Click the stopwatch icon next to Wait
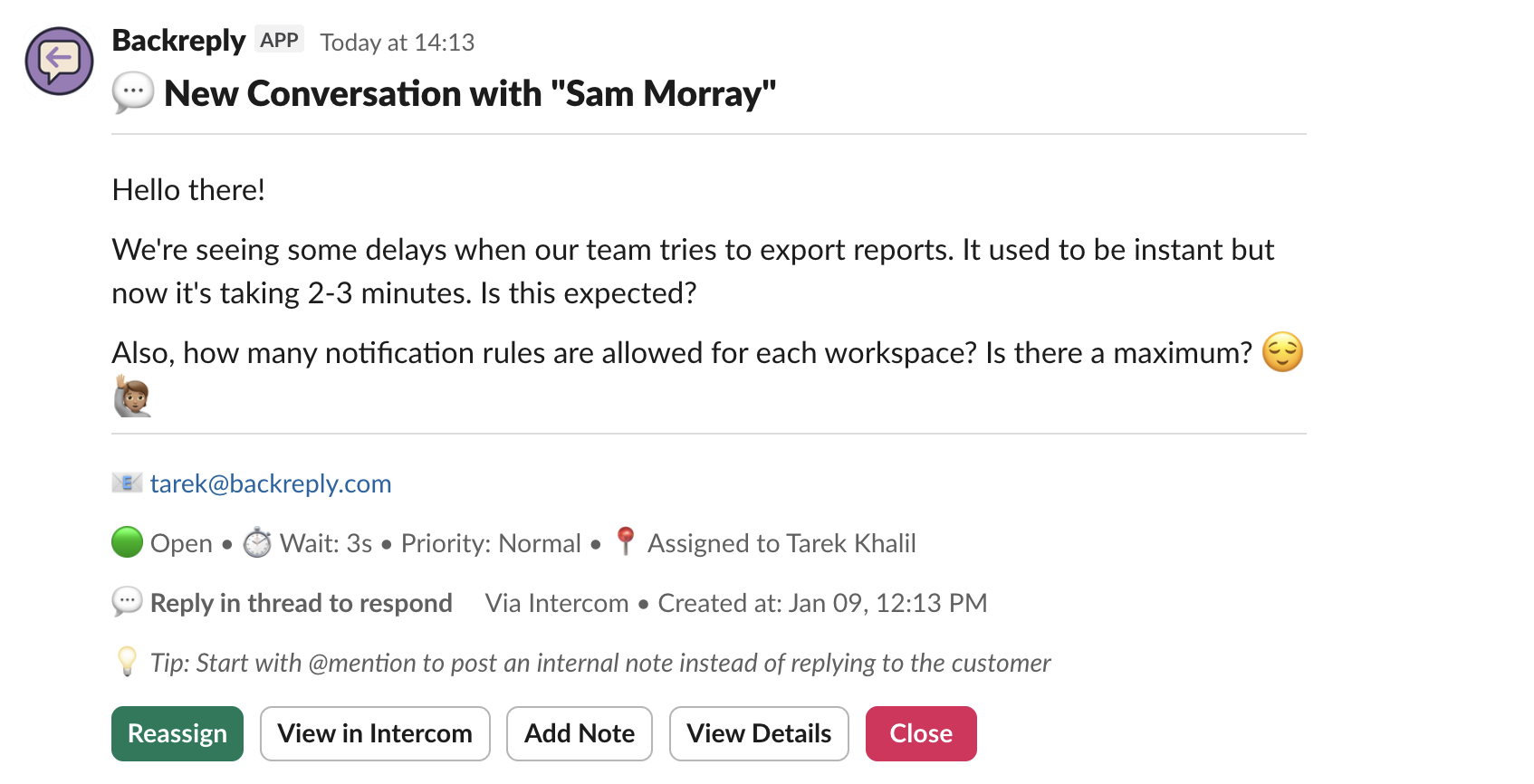The height and width of the screenshot is (784, 1534). (x=257, y=542)
